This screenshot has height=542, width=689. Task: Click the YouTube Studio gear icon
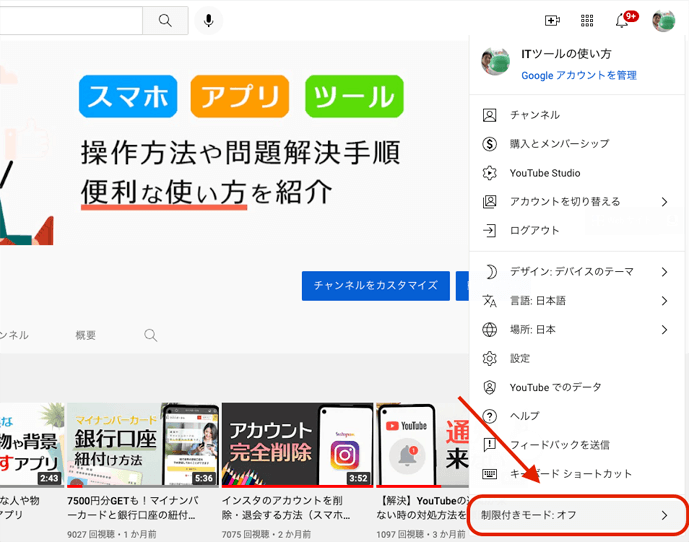click(x=490, y=173)
